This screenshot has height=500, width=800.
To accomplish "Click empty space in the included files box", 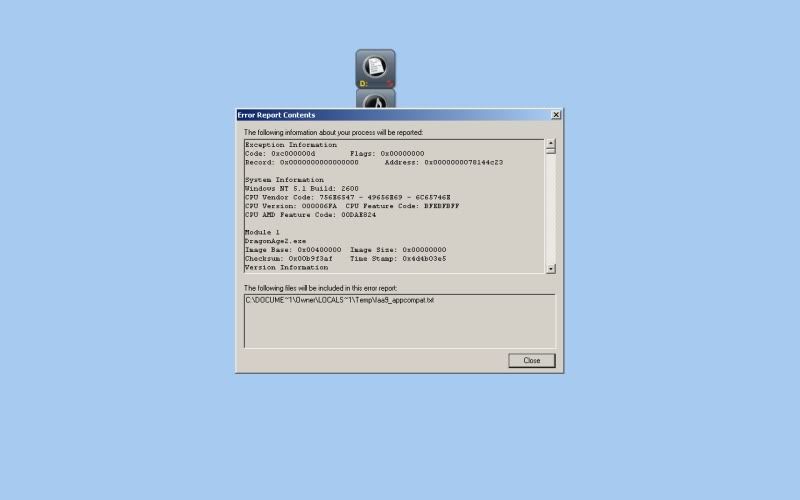I will [x=399, y=330].
